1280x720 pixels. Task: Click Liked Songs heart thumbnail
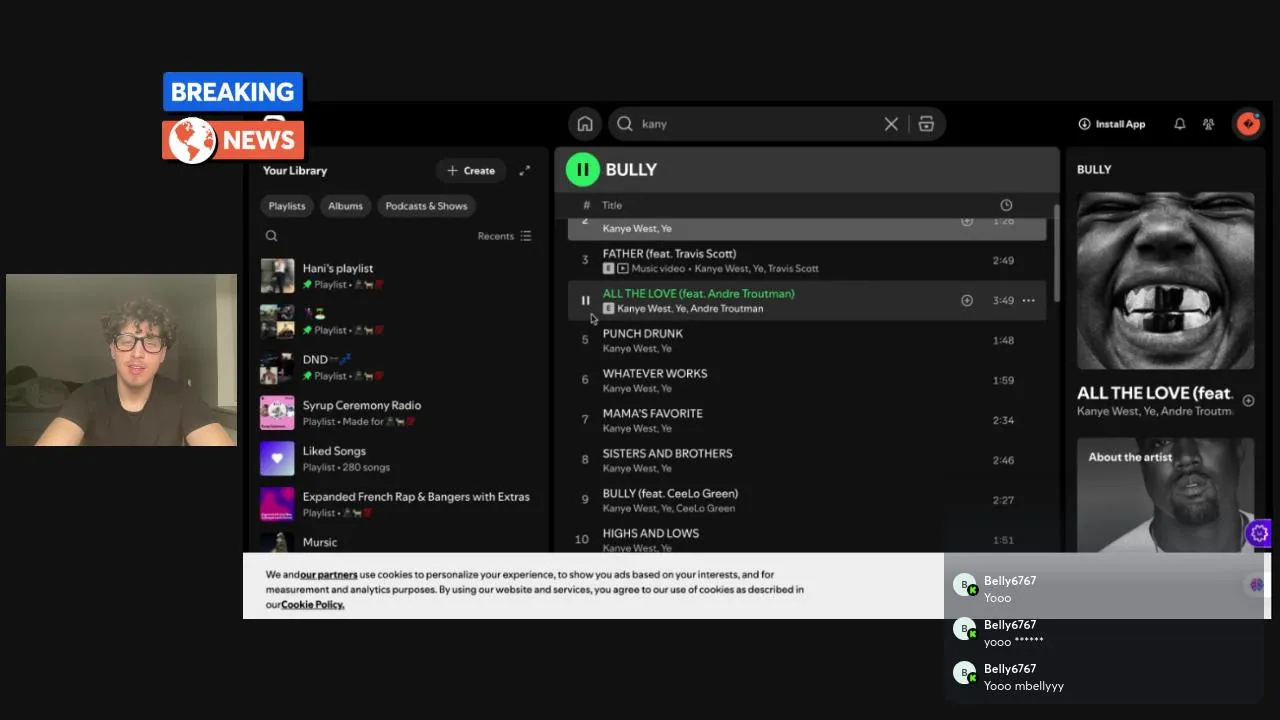coord(277,459)
